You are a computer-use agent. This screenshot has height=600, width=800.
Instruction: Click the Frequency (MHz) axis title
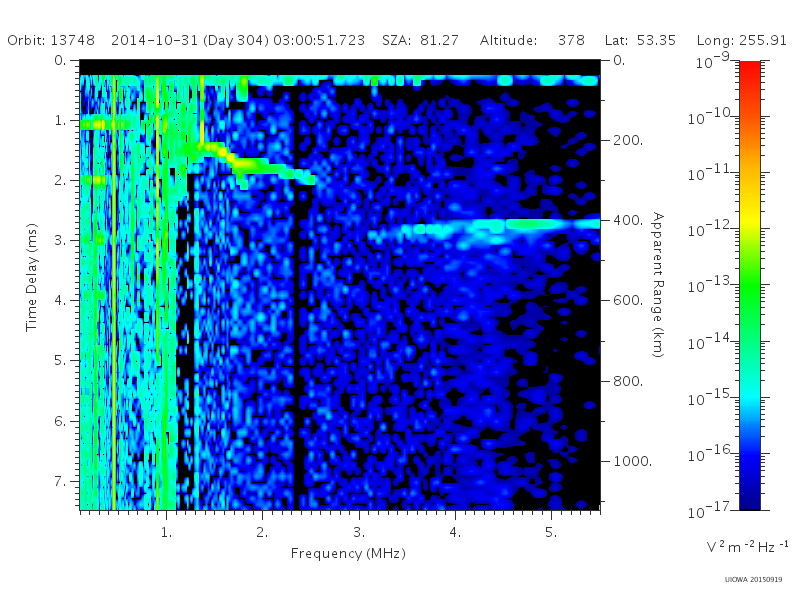pos(348,554)
